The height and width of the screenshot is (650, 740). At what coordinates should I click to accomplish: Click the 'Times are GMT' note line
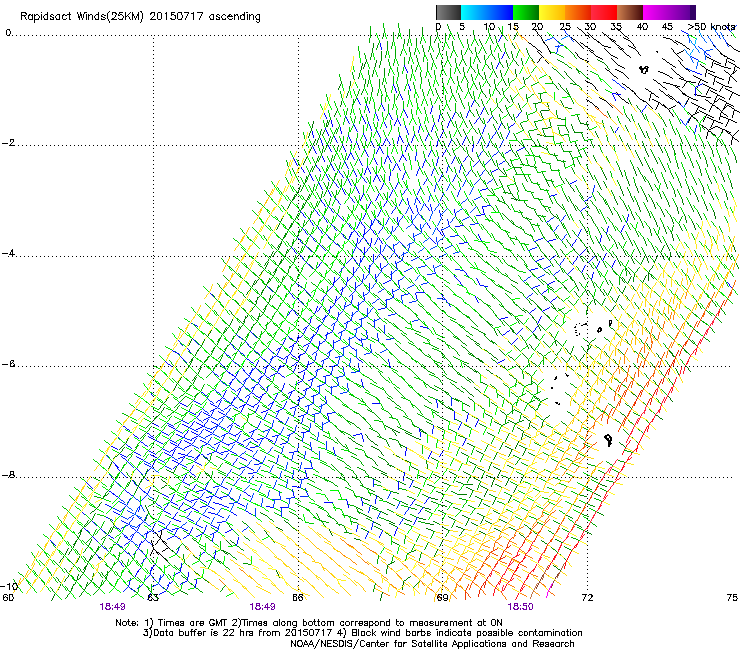309,623
